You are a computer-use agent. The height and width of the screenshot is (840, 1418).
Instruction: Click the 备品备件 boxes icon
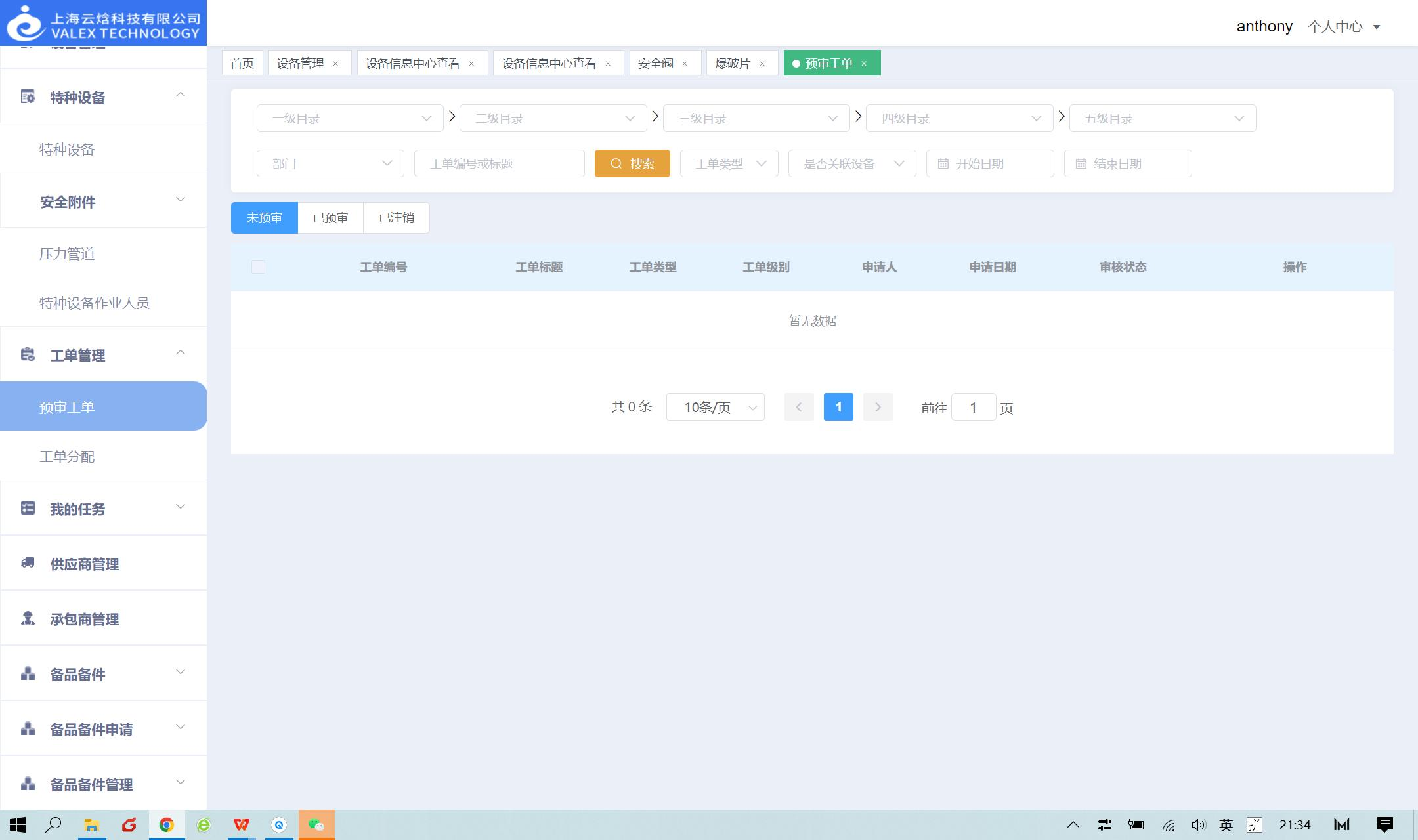28,673
